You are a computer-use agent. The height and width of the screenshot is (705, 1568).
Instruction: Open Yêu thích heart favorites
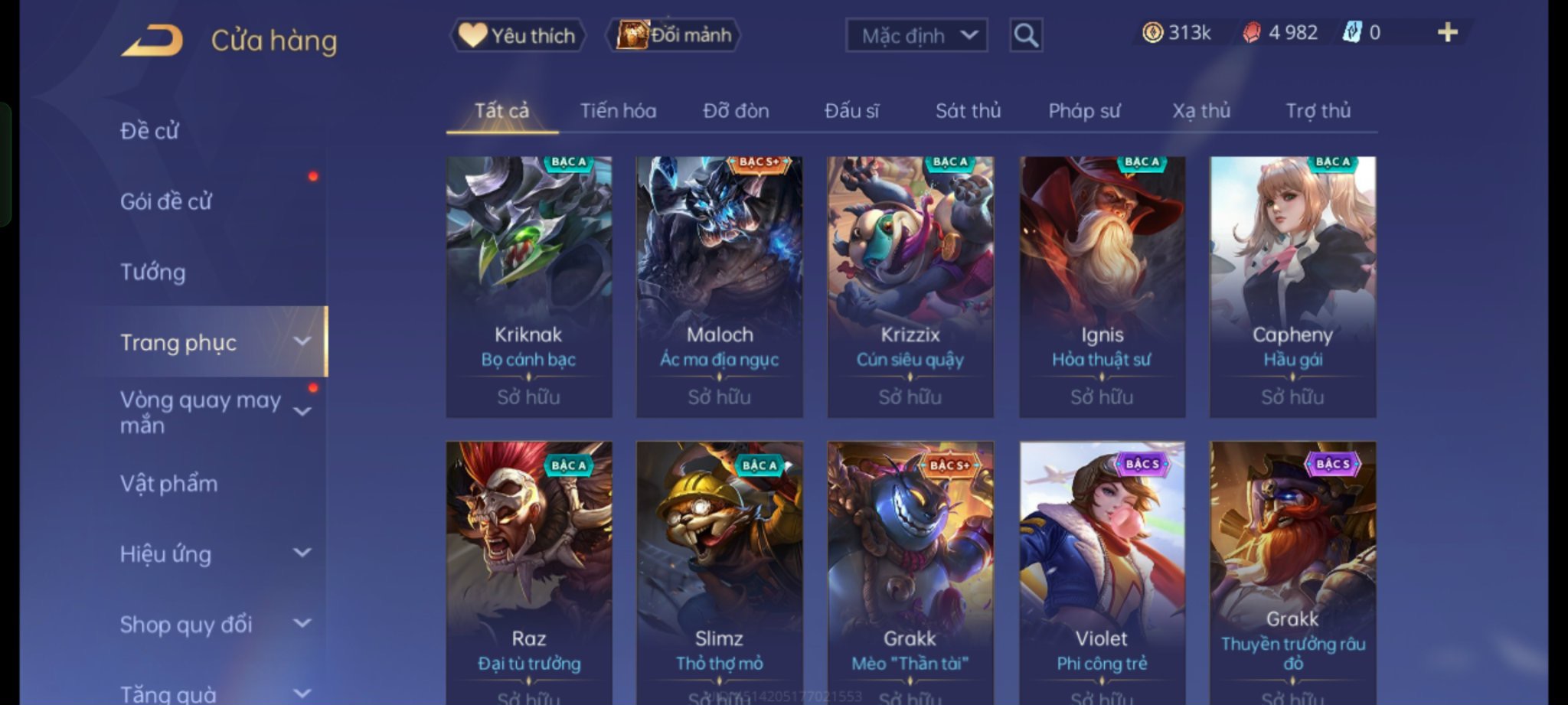(518, 35)
